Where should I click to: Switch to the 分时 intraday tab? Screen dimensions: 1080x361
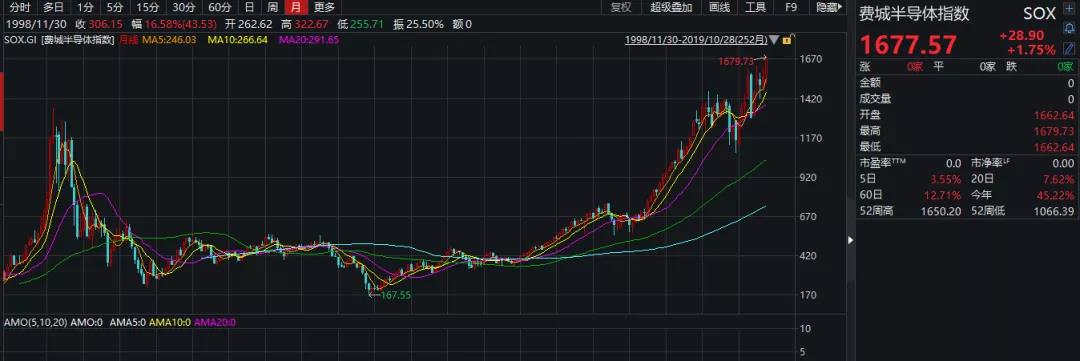tap(20, 8)
